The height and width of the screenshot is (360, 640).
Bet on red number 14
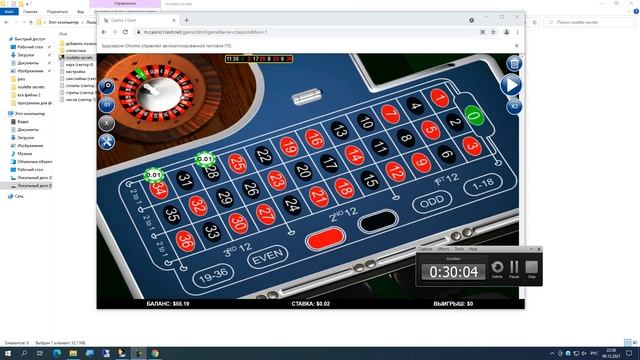(x=354, y=155)
